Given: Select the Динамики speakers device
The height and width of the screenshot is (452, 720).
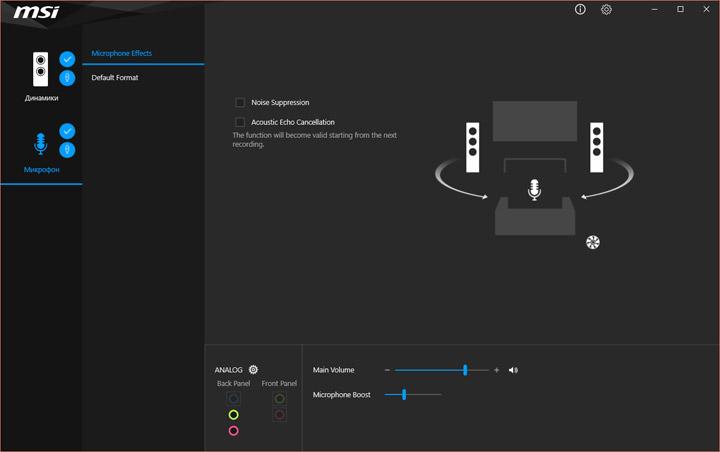Looking at the screenshot, I should (40, 72).
